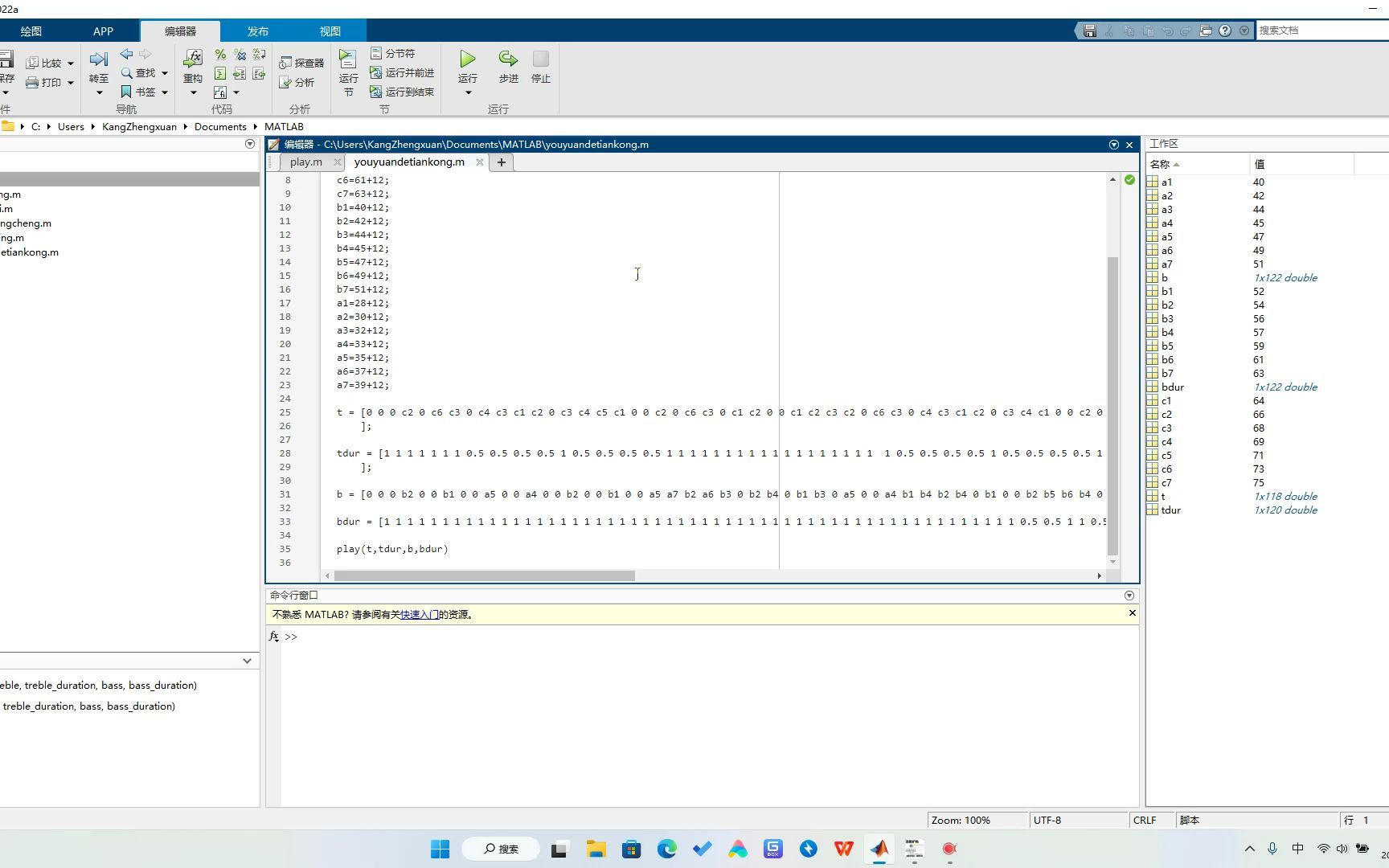
Task: Click 运行并前进 to run and advance
Action: coord(404,72)
